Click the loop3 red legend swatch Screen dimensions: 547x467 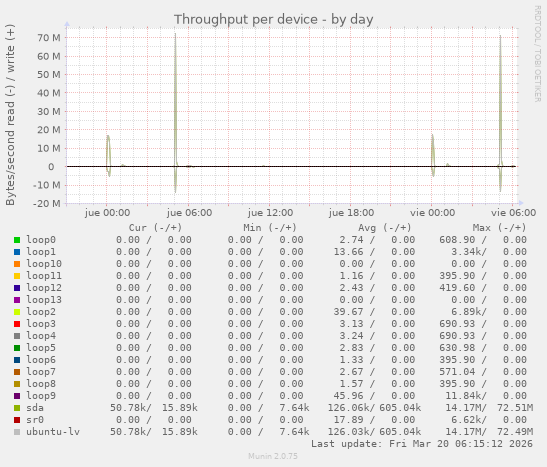point(17,324)
